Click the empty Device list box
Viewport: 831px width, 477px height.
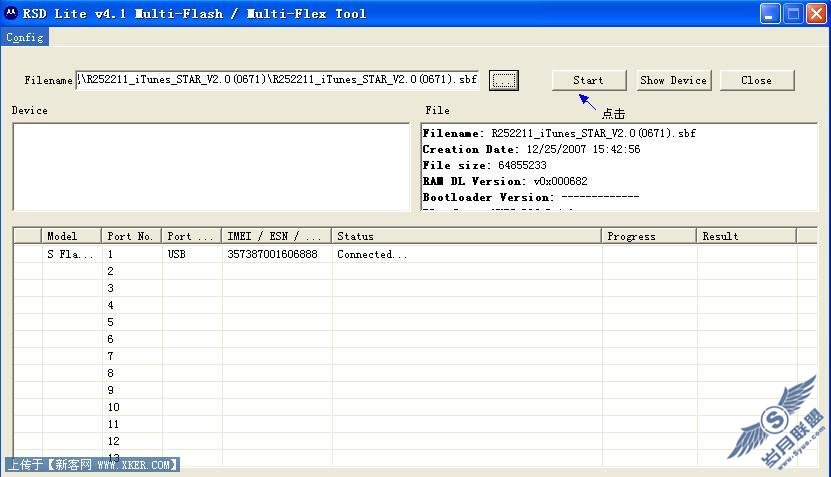tap(211, 167)
